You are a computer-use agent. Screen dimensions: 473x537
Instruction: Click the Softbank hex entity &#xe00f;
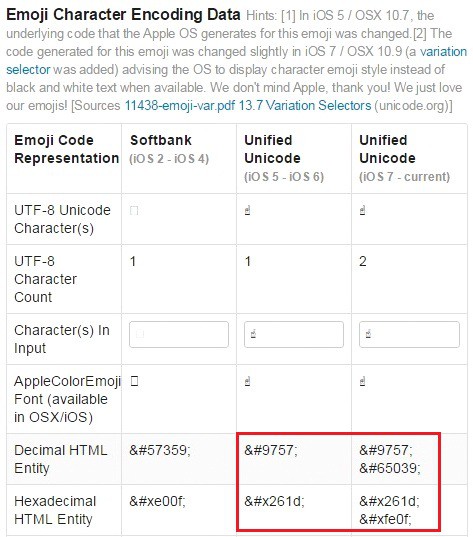point(157,501)
